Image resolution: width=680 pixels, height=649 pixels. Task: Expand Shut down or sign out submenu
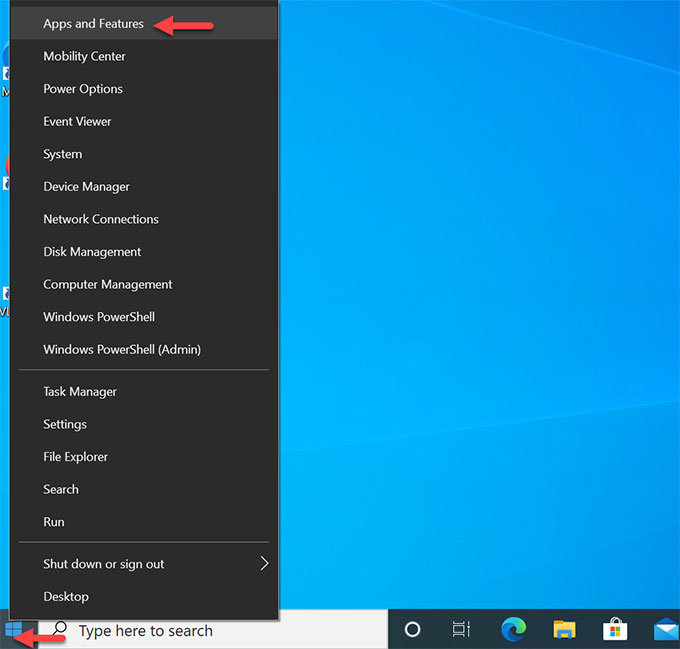pyautogui.click(x=144, y=564)
